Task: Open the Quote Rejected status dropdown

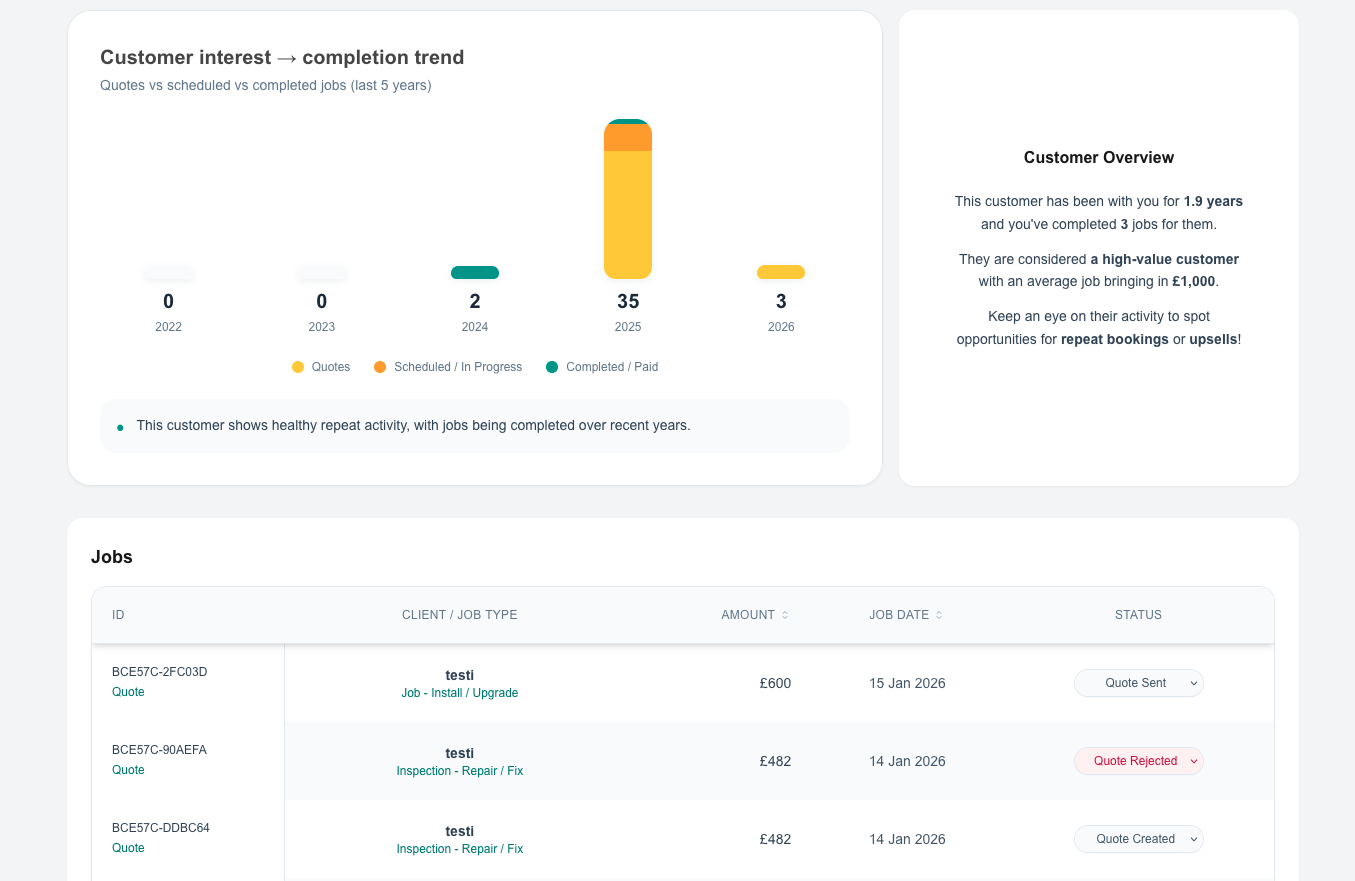Action: pos(1138,761)
